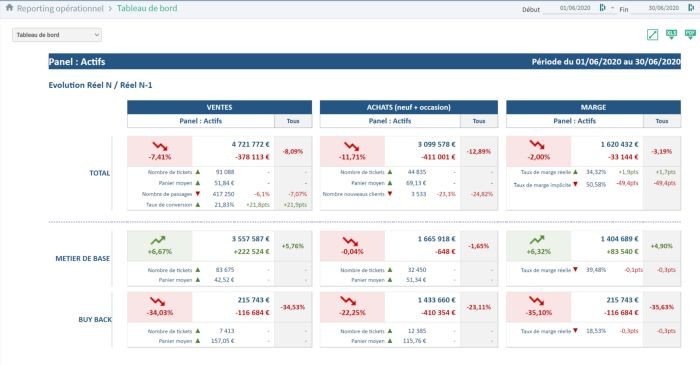
Task: Select the Tous tab under ACHATS
Action: pos(479,121)
